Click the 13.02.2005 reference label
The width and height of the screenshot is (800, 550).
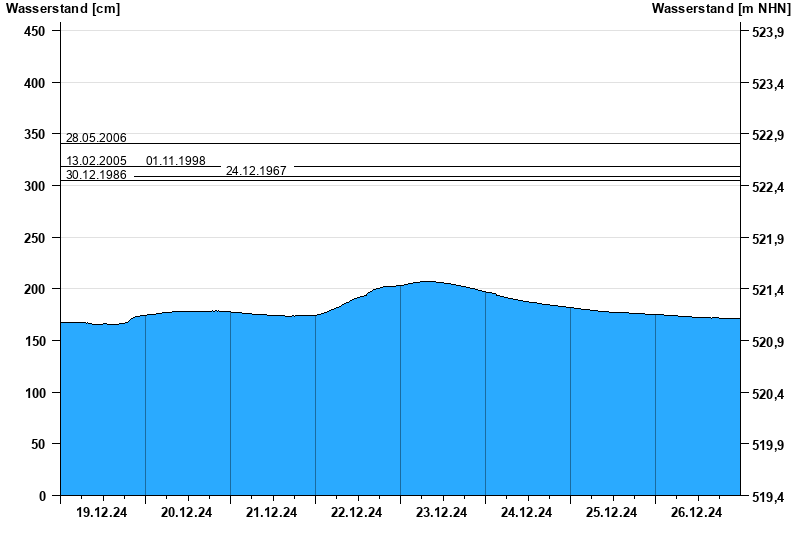(x=96, y=161)
